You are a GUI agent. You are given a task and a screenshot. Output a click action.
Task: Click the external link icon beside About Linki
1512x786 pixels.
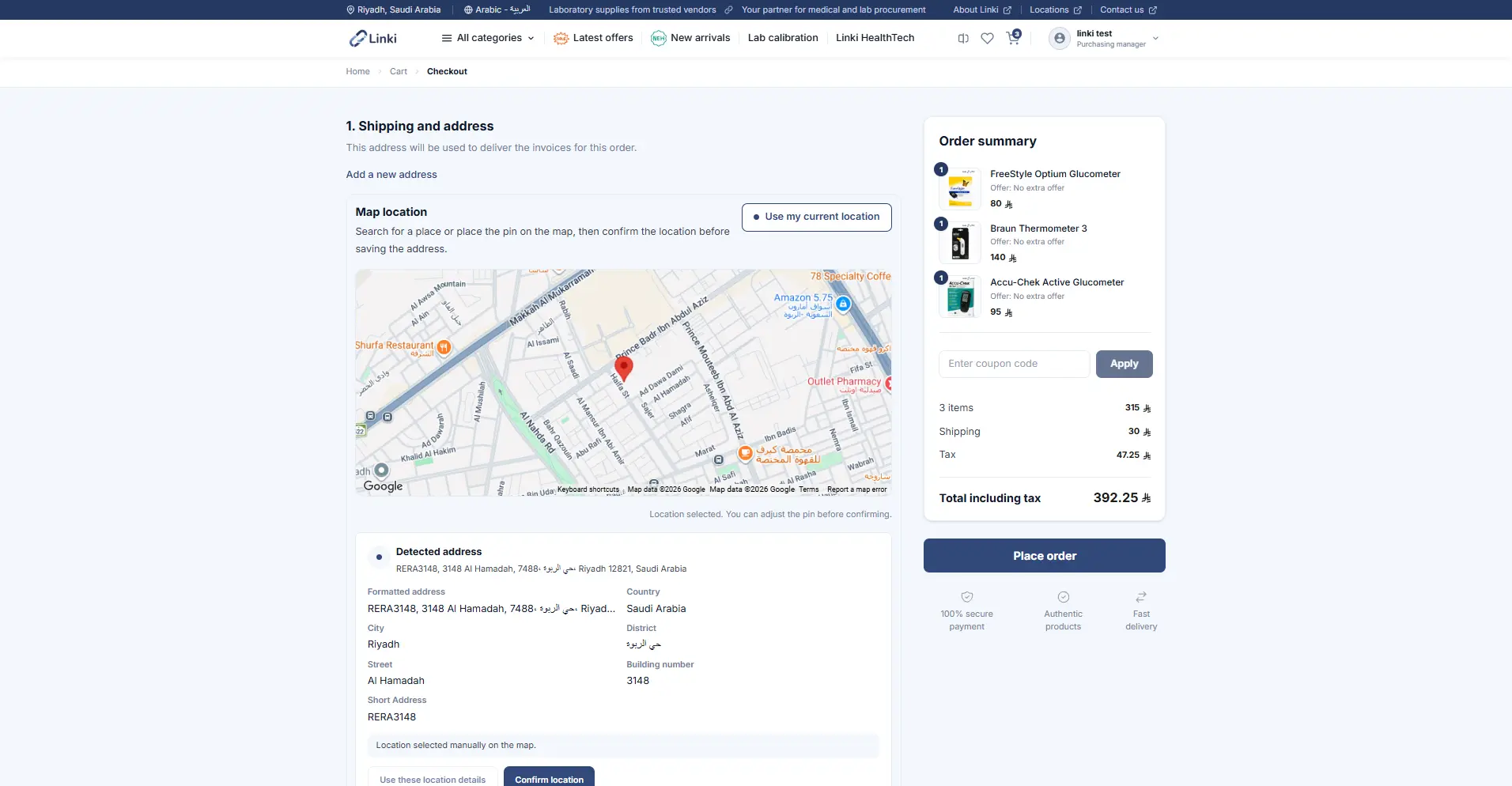(1007, 9)
